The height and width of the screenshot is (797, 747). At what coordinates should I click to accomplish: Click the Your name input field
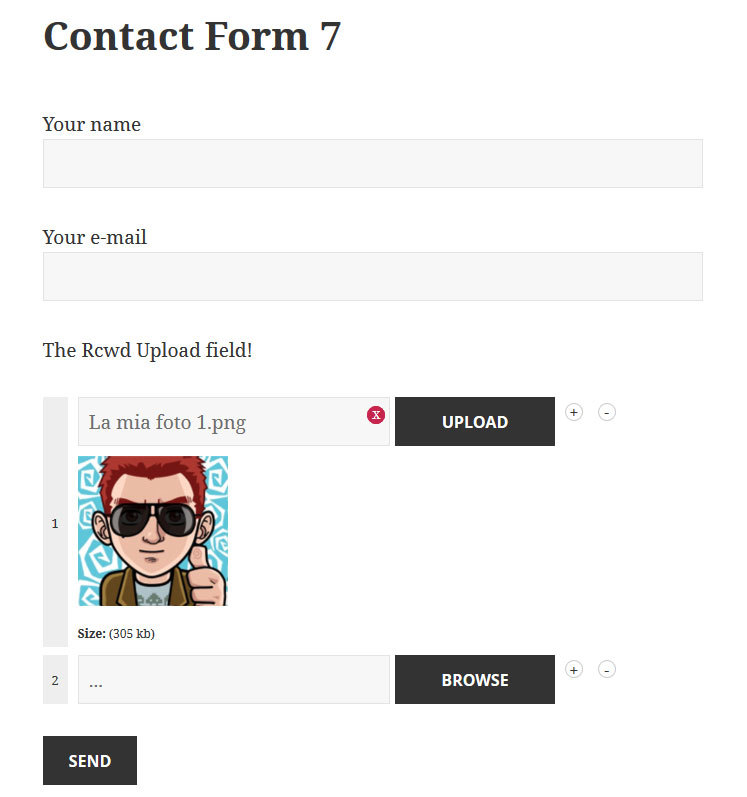(x=372, y=163)
